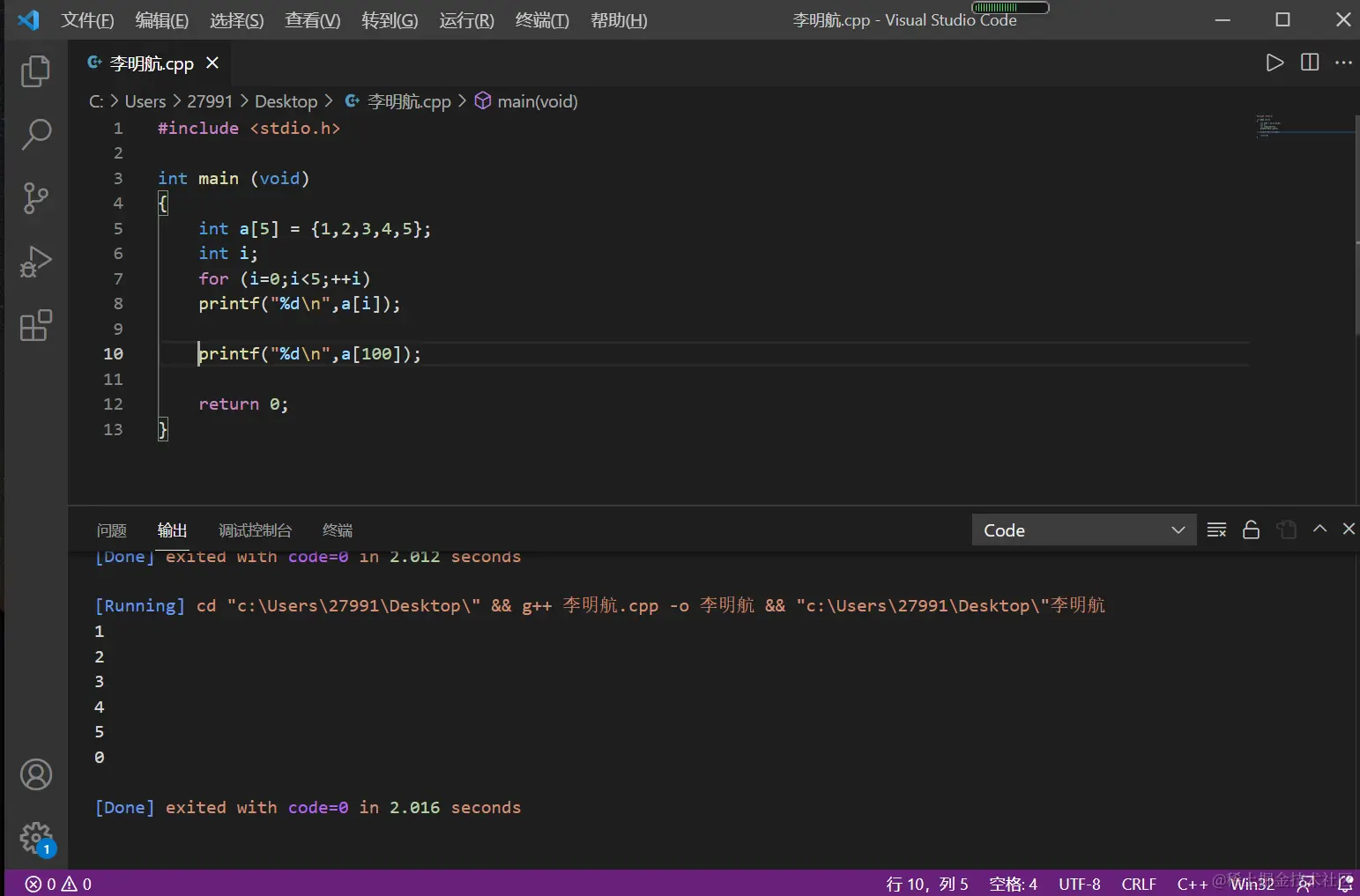Place cursor on the #include <stdio.h> line
Image resolution: width=1360 pixels, height=896 pixels.
tap(249, 128)
